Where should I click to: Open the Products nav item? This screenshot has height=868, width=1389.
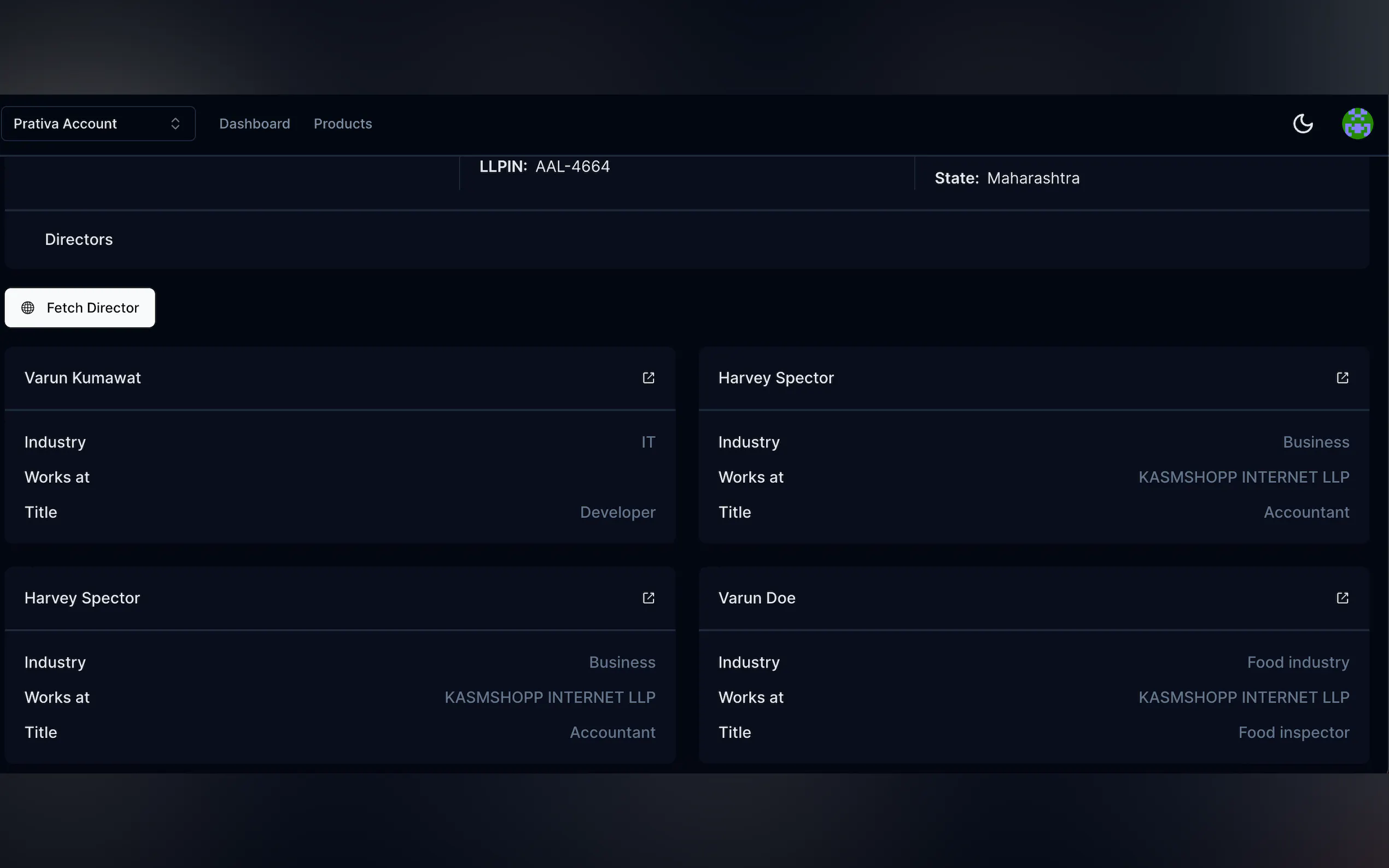coord(343,124)
